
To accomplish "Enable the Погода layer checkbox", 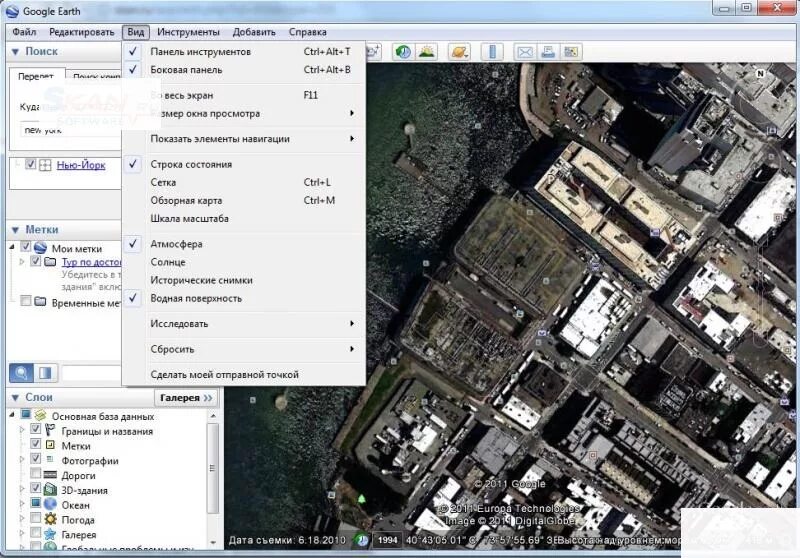I will 35,518.
